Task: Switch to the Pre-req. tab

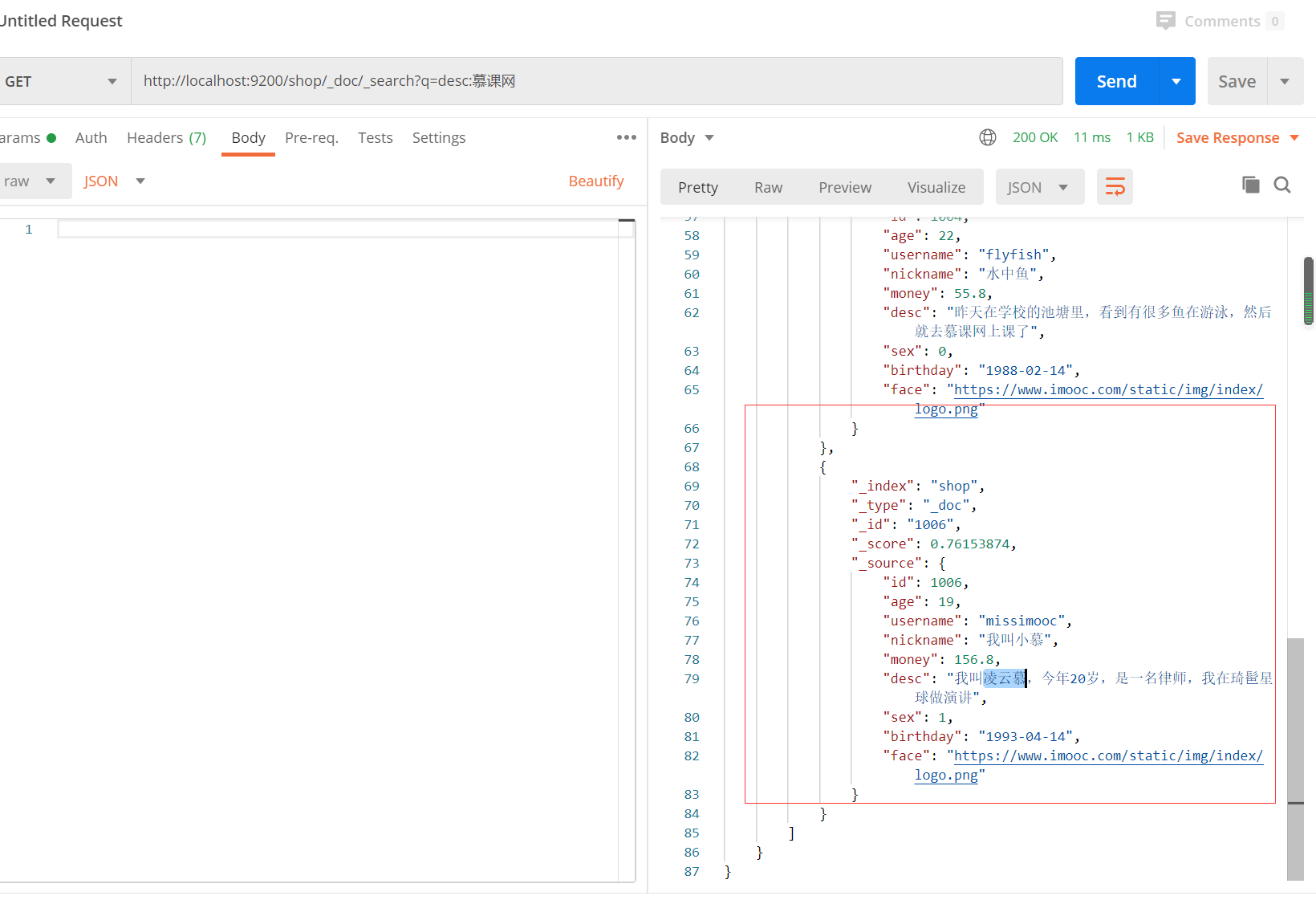Action: (x=311, y=137)
